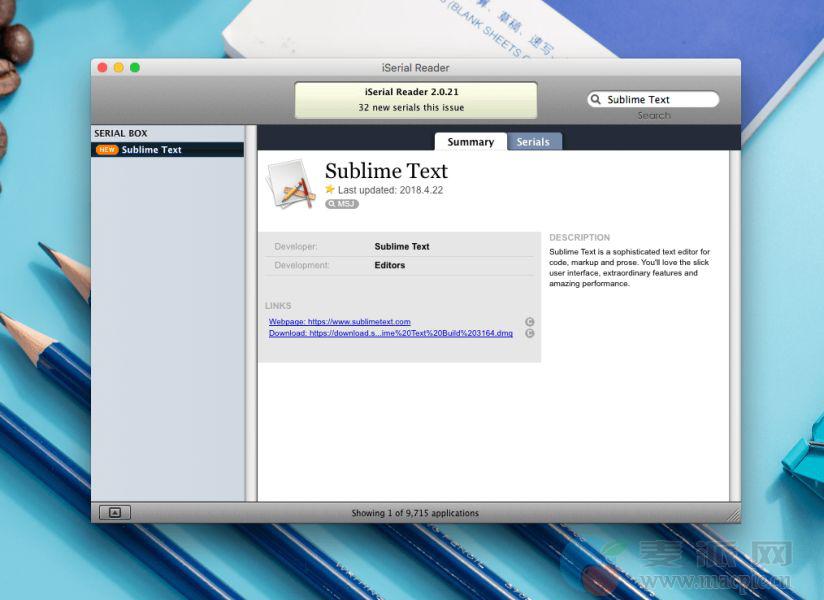
Task: Click the iSerial Reader 2.0.21 info banner
Action: 415,100
